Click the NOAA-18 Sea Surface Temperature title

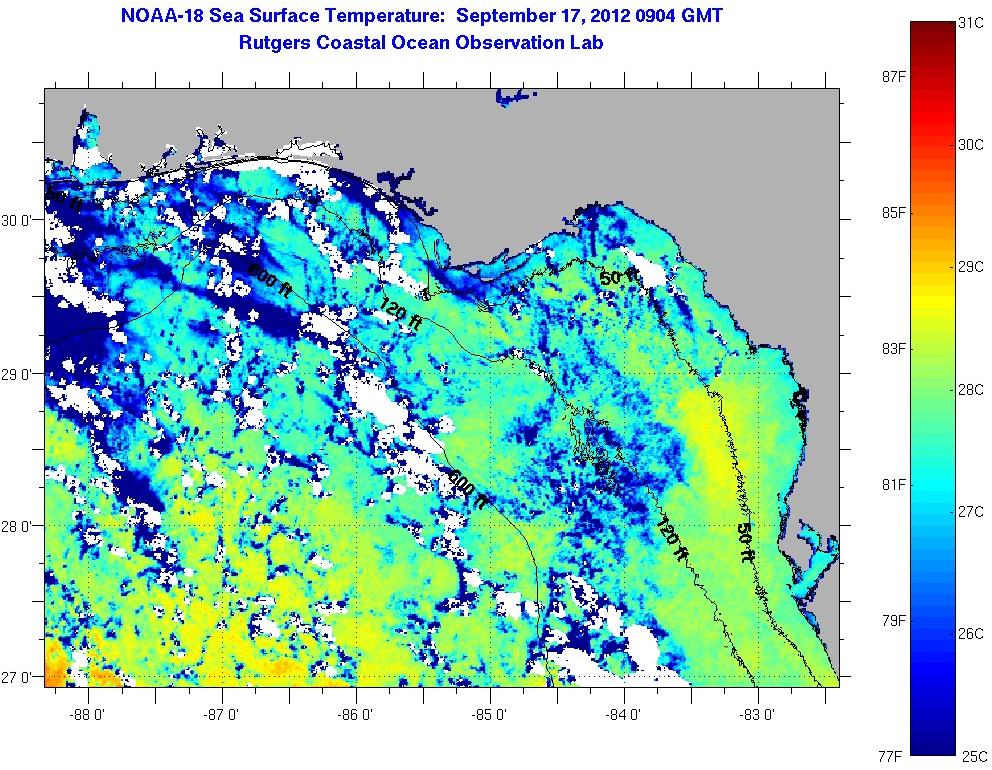tap(421, 17)
